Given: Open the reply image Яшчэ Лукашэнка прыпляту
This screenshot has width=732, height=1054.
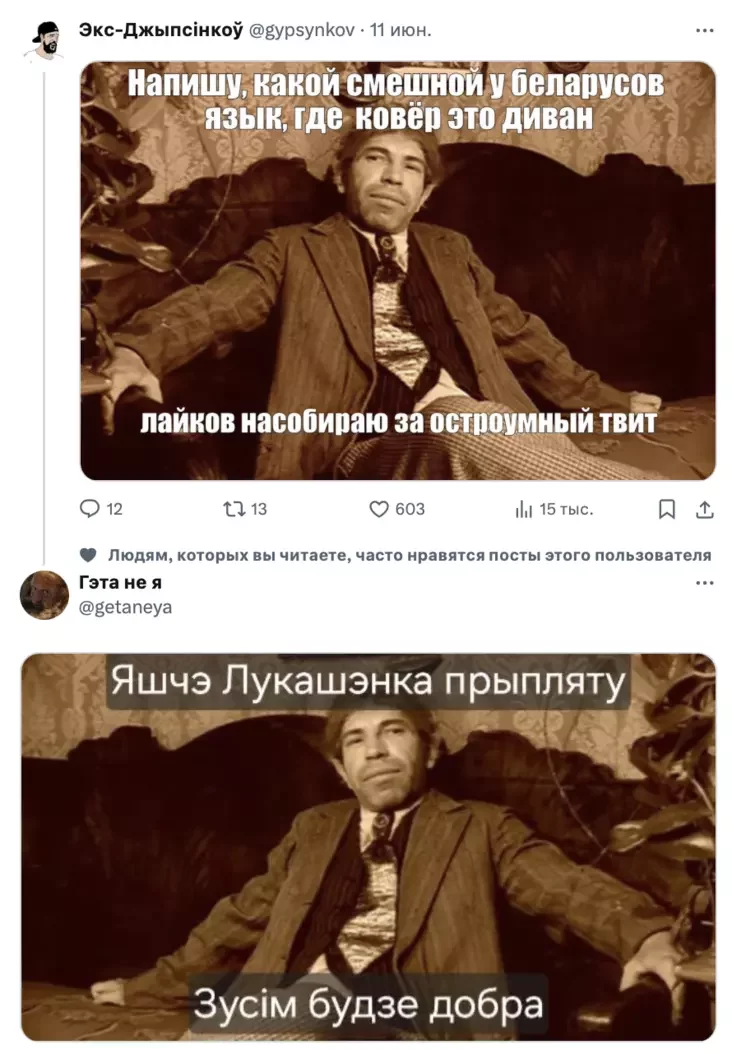Looking at the screenshot, I should point(368,847).
